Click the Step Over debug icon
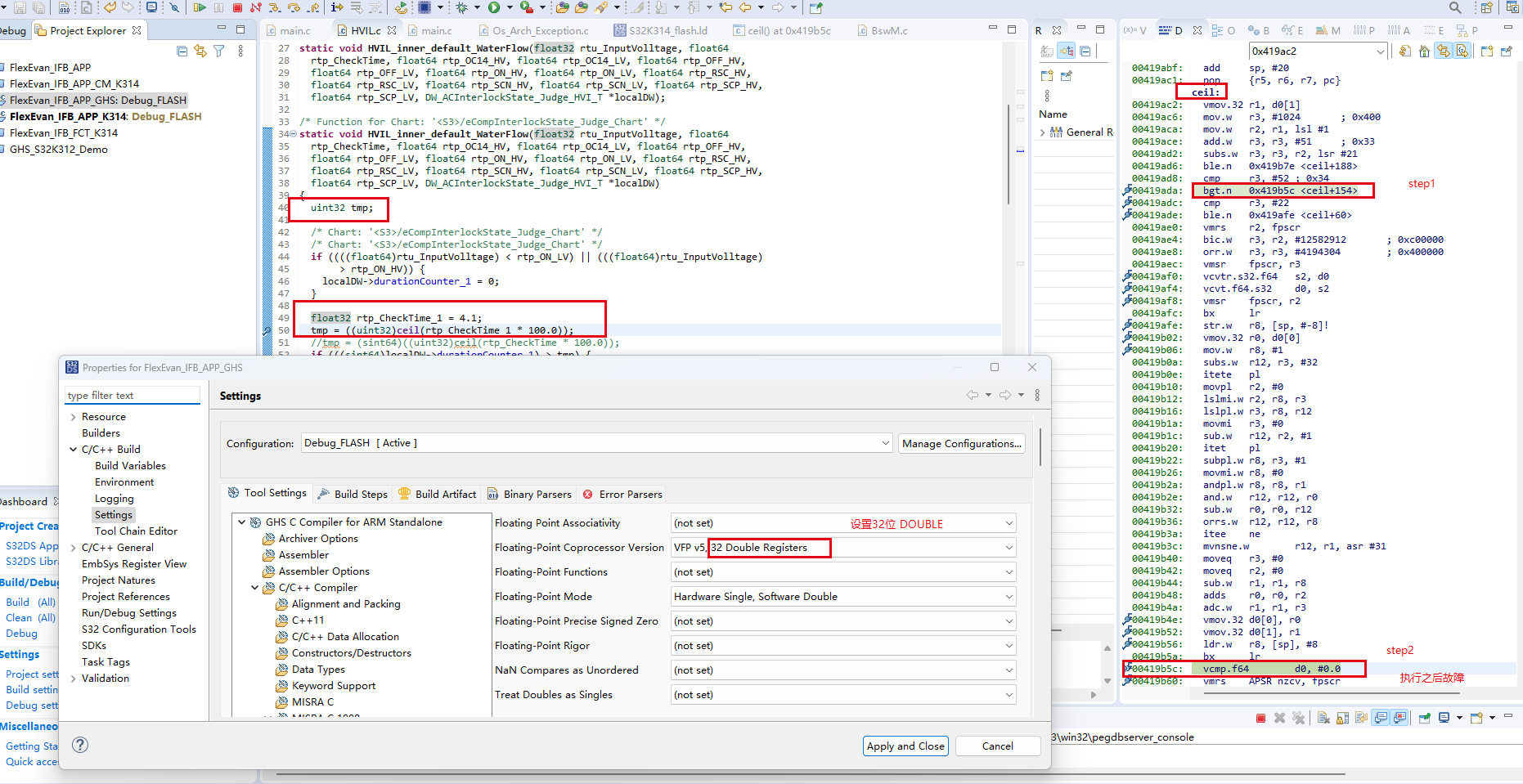The height and width of the screenshot is (784, 1523). tap(294, 7)
